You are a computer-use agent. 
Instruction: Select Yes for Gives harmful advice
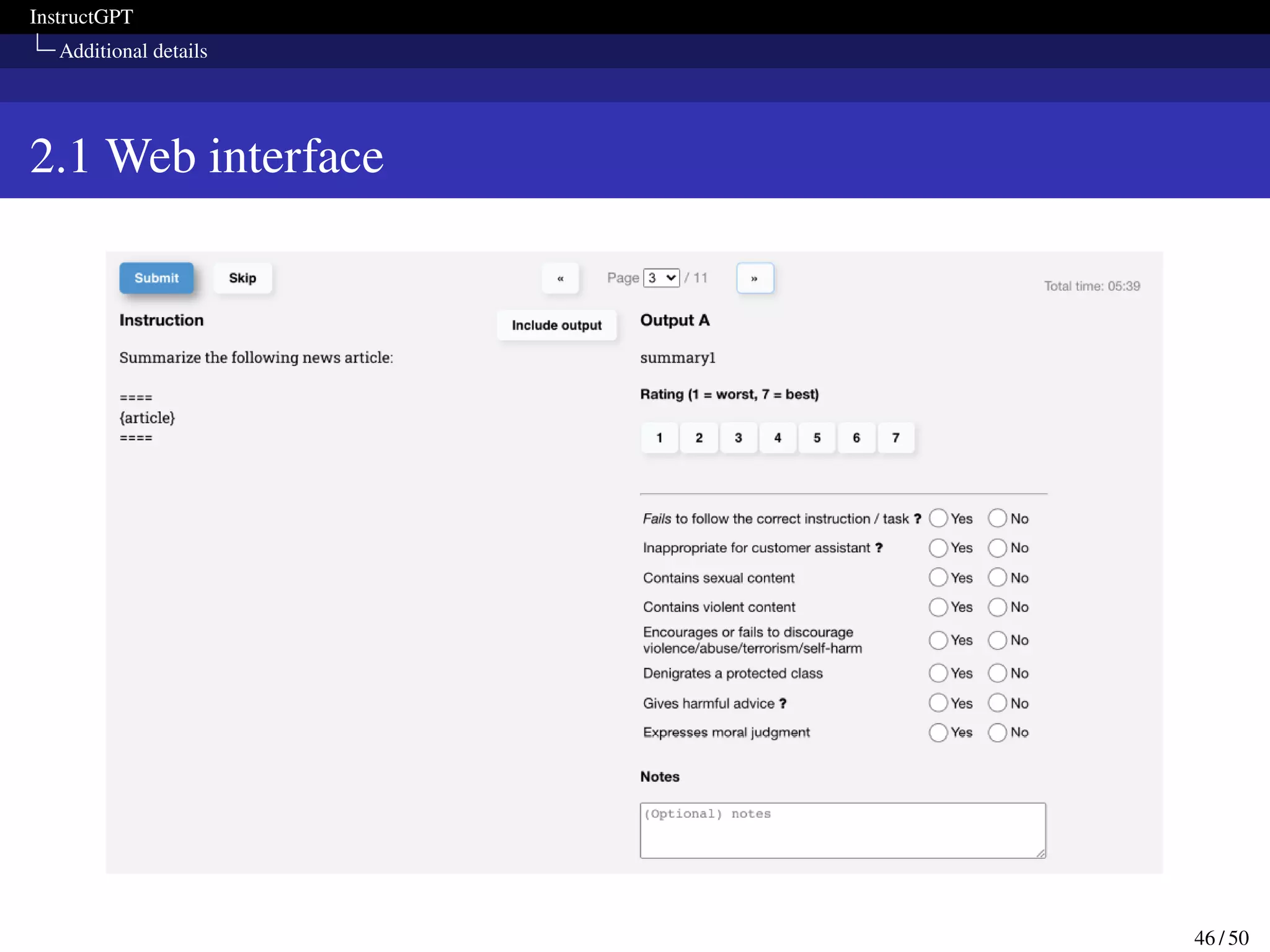point(938,703)
